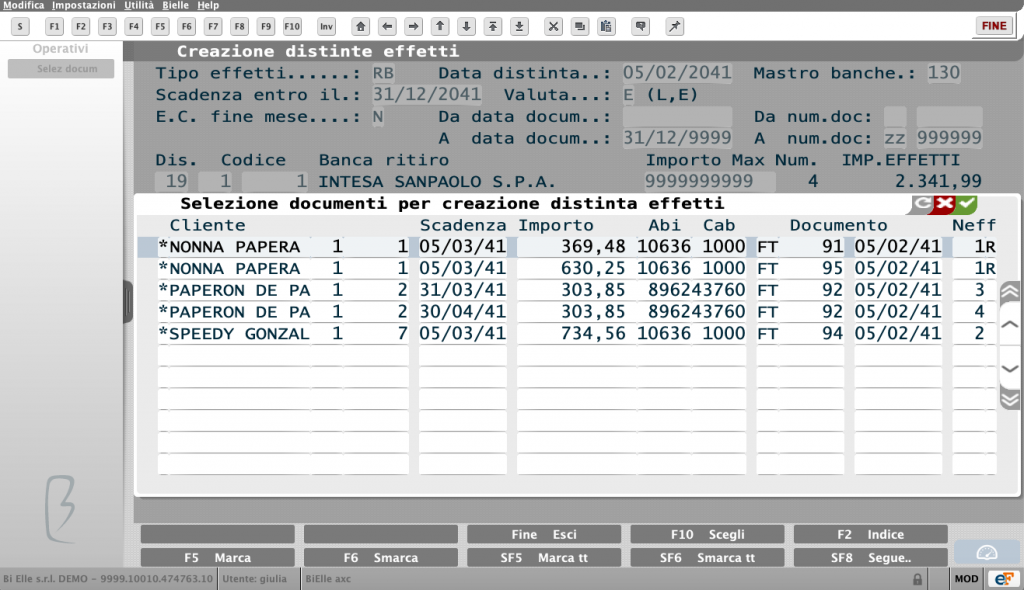Click the single chevron down list arrow

coord(1010,369)
